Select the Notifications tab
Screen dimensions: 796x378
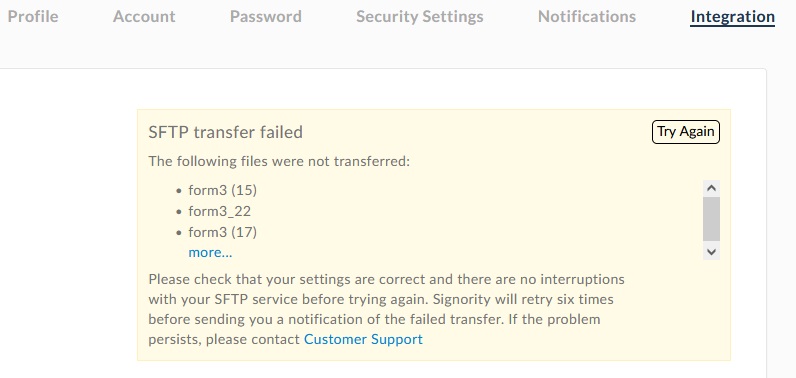click(x=587, y=16)
